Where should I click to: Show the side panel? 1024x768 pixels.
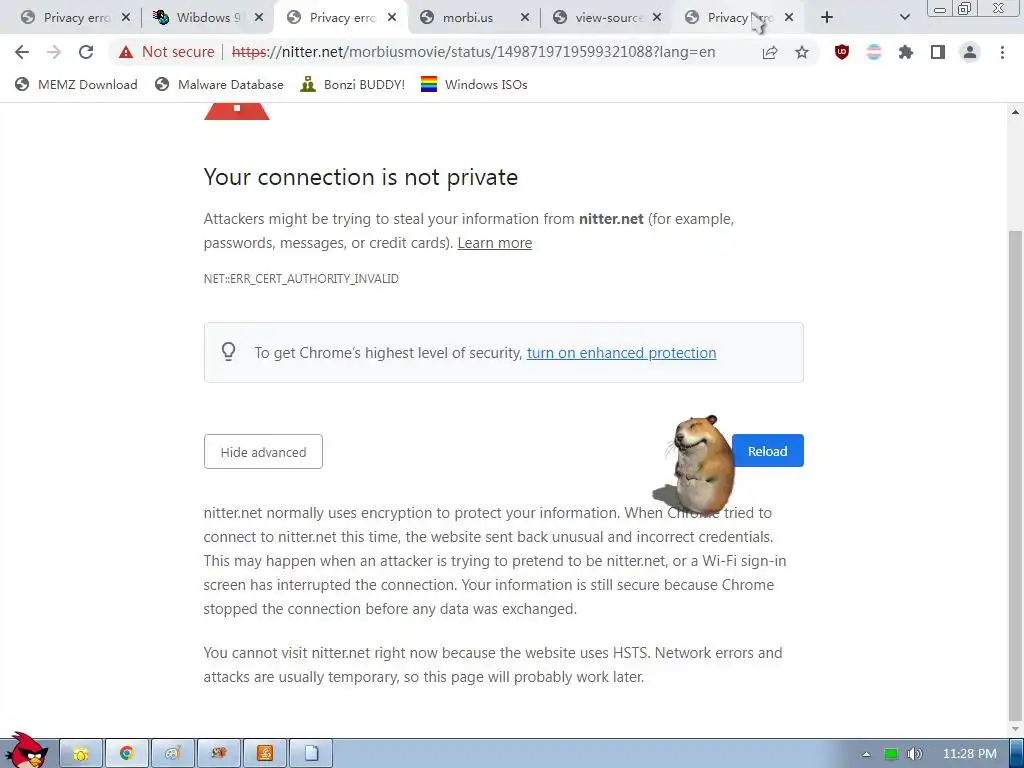click(x=938, y=52)
